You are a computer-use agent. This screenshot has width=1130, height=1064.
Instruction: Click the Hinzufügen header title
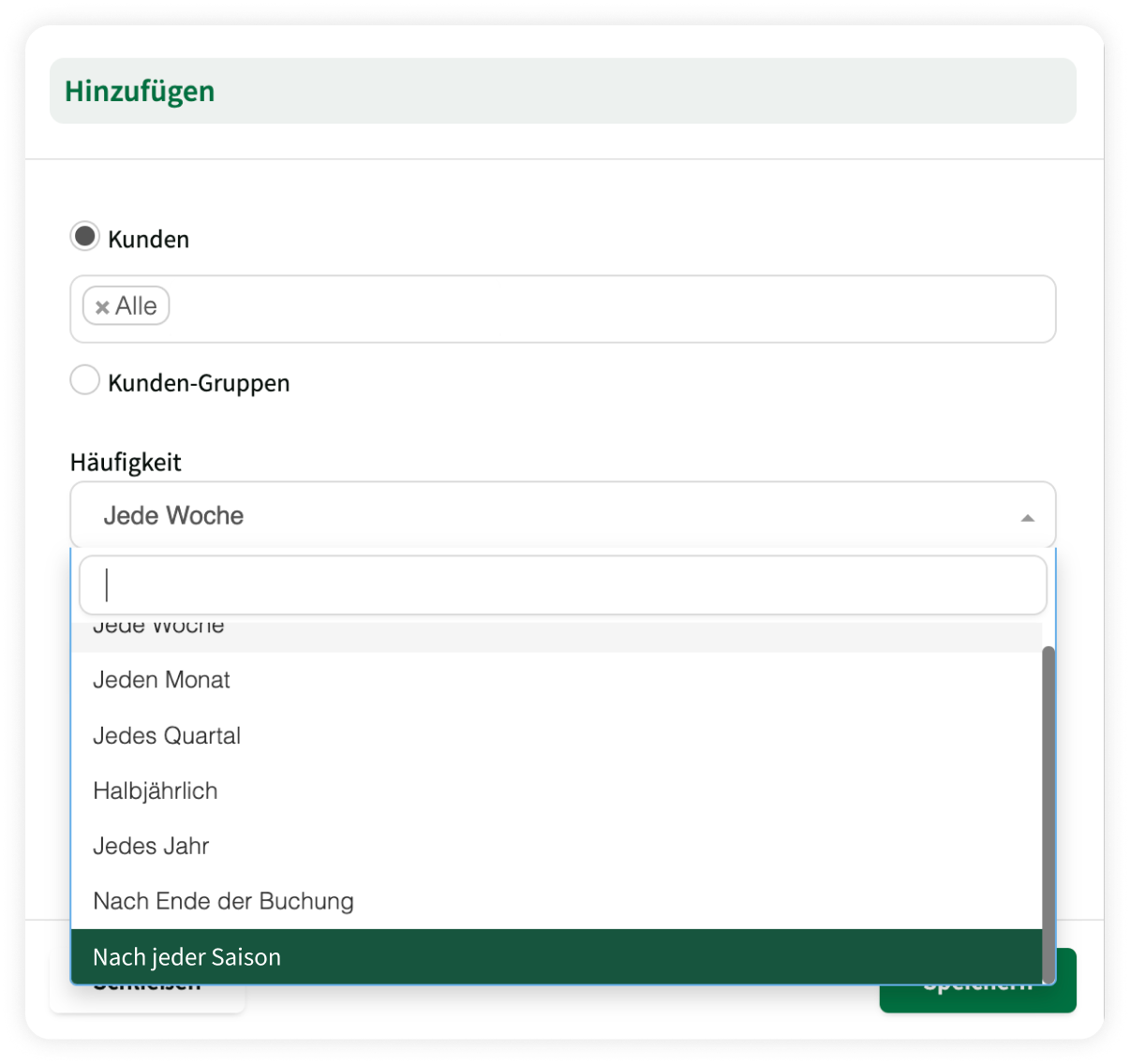point(140,92)
